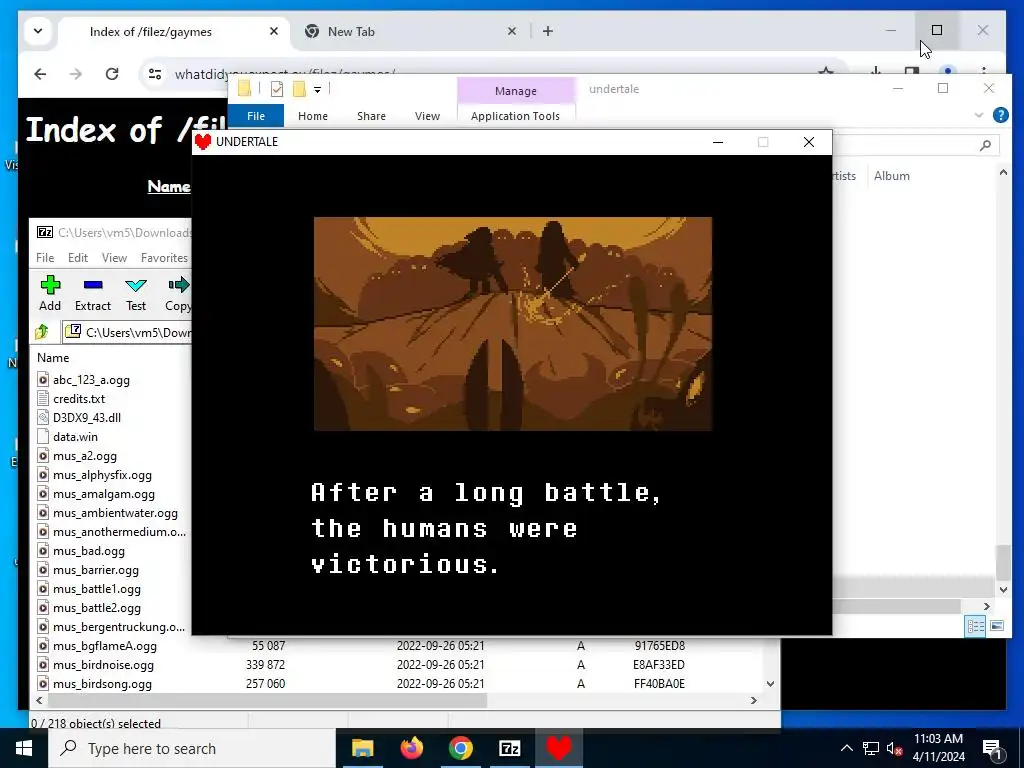Viewport: 1024px width, 768px height.
Task: Open View tab in Explorer ribbon
Action: pyautogui.click(x=427, y=116)
